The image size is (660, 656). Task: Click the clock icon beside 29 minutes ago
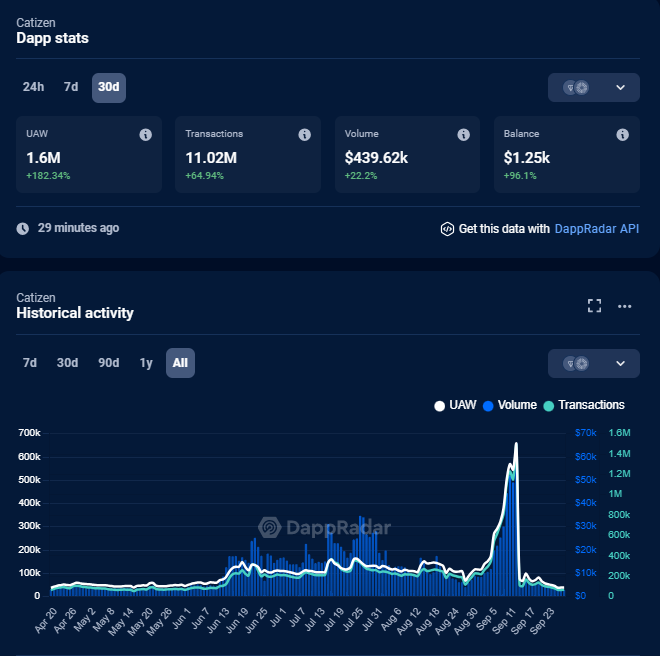[x=23, y=229]
